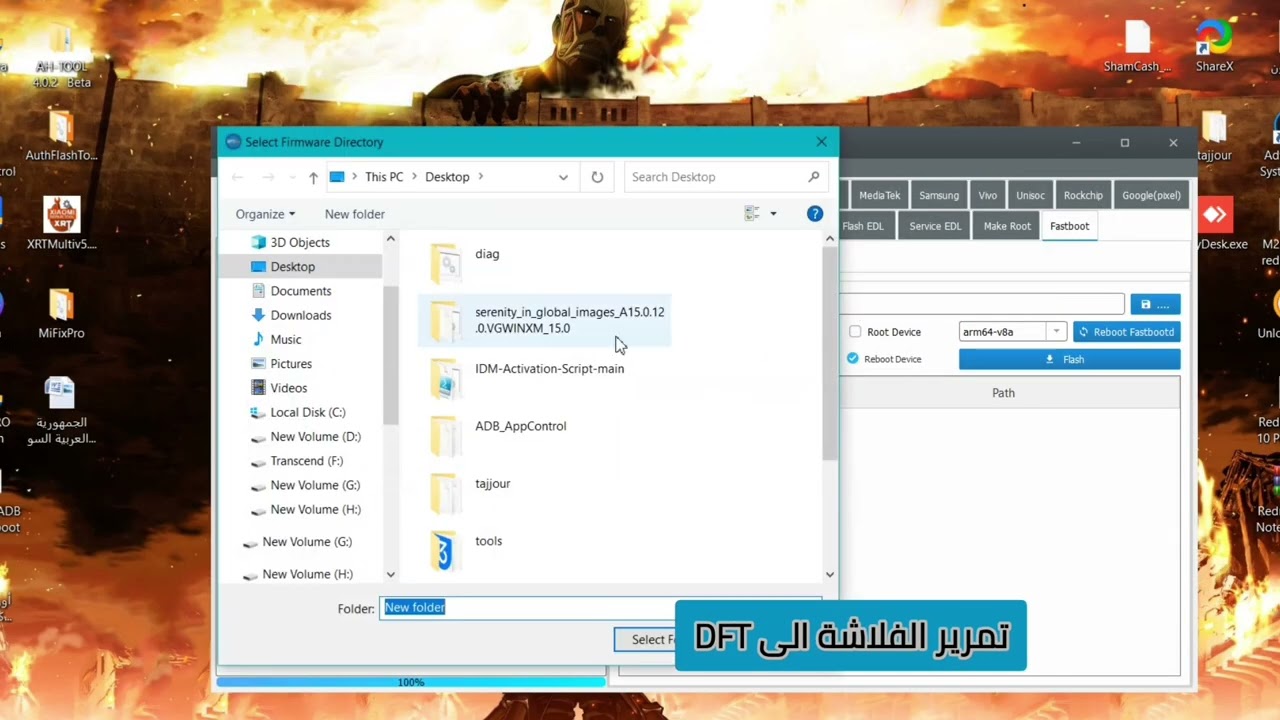Screen dimensions: 1280x720
Task: Expand the chevron between This PC and Desktop
Action: point(414,177)
